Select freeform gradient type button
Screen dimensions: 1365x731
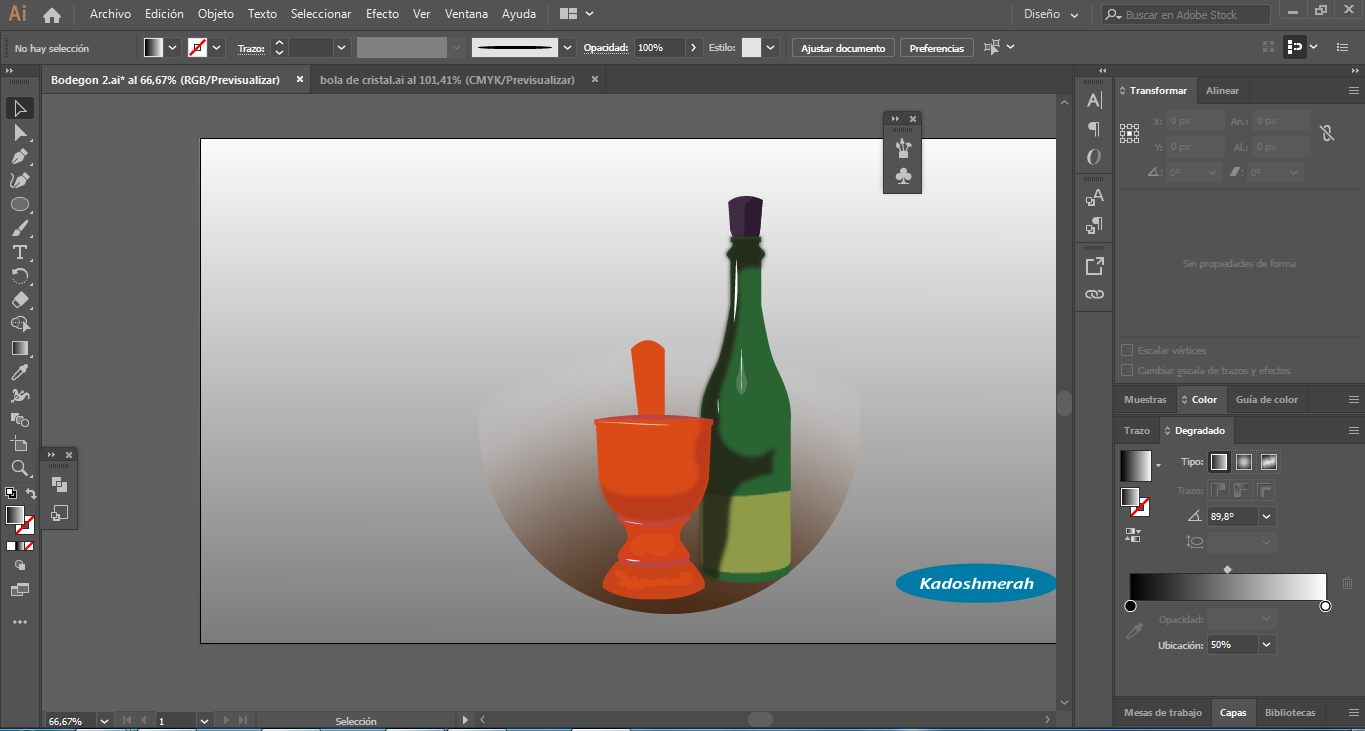1268,462
